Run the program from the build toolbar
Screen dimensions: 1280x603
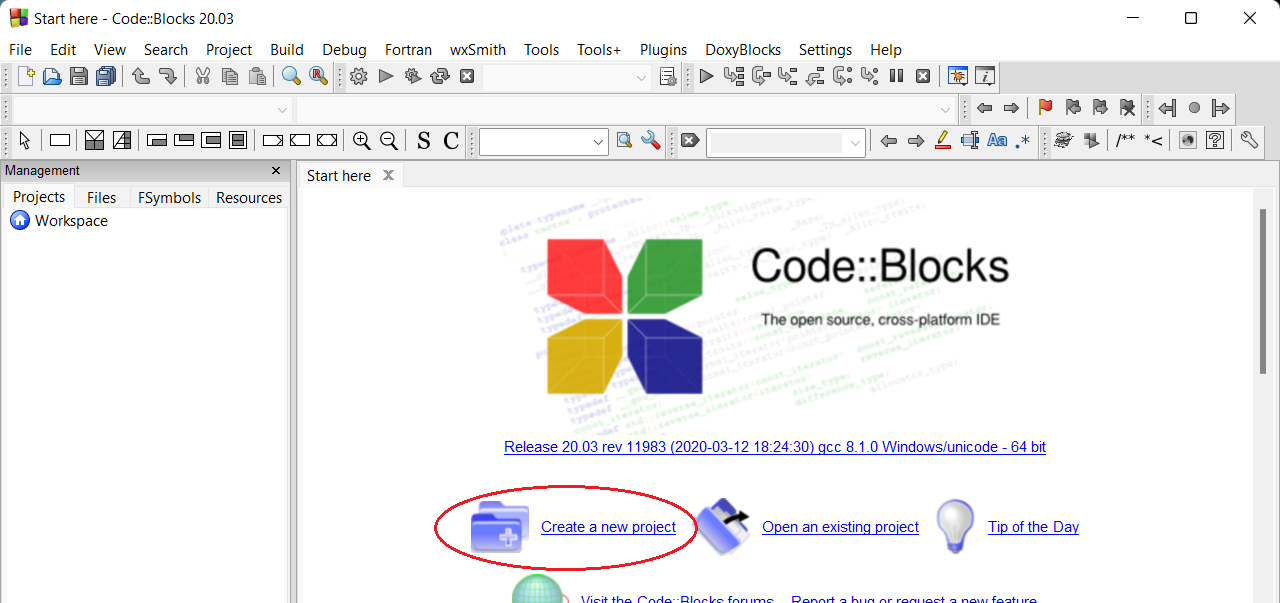(386, 76)
